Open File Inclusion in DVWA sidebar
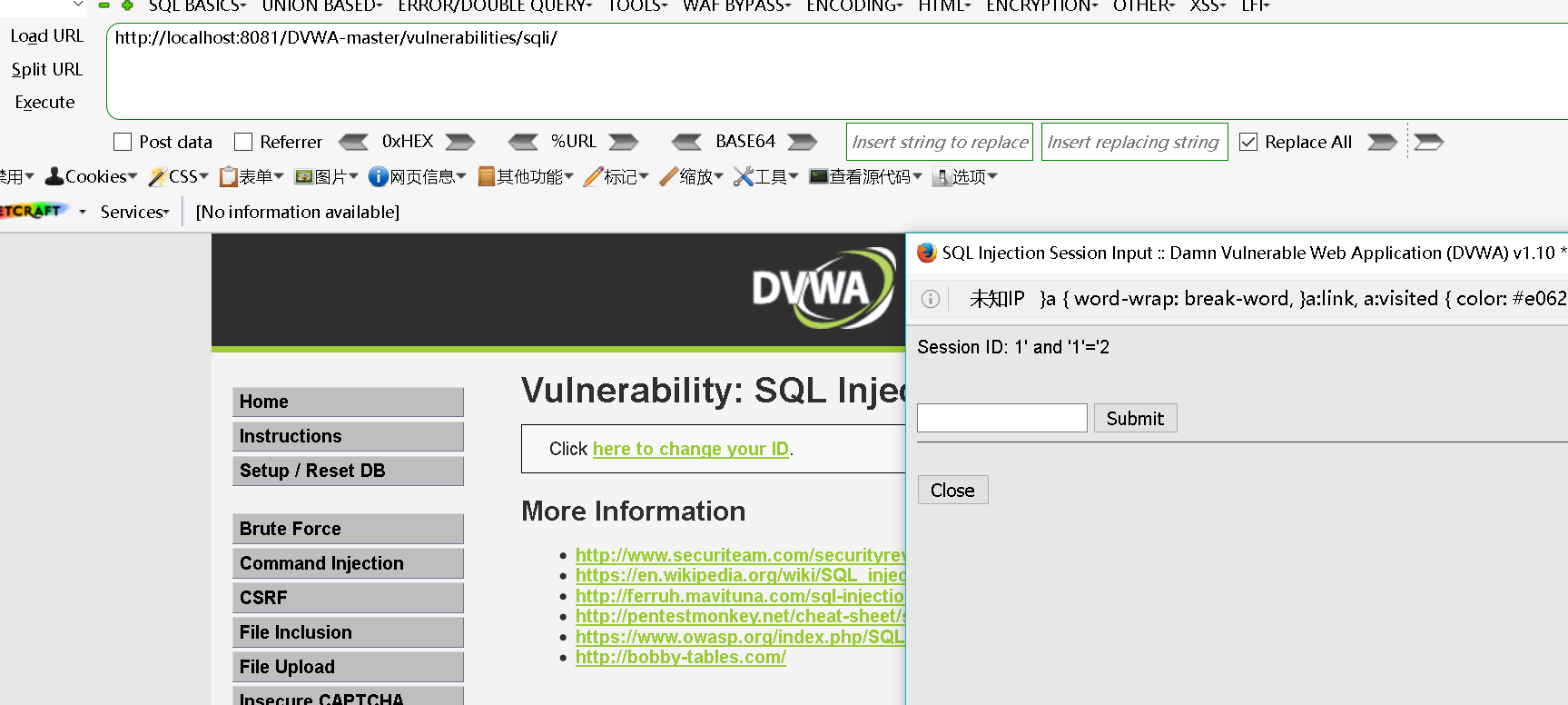Viewport: 1568px width, 705px height. point(348,632)
